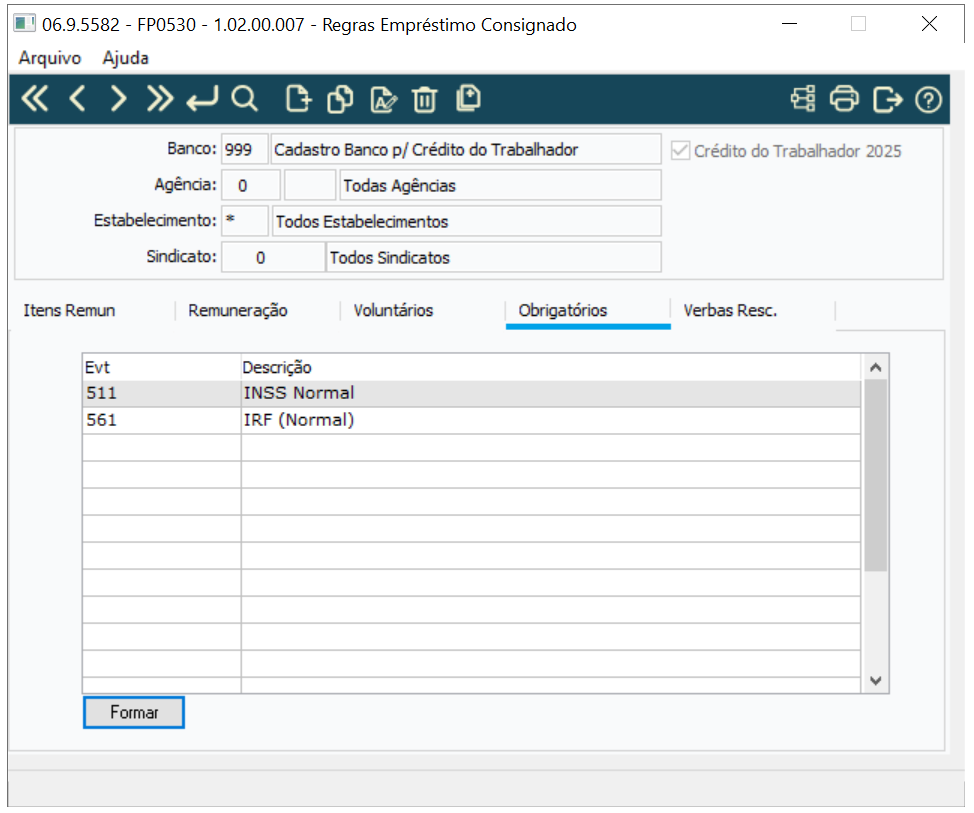The image size is (974, 813).
Task: Open the Ajuda menu
Action: [125, 58]
